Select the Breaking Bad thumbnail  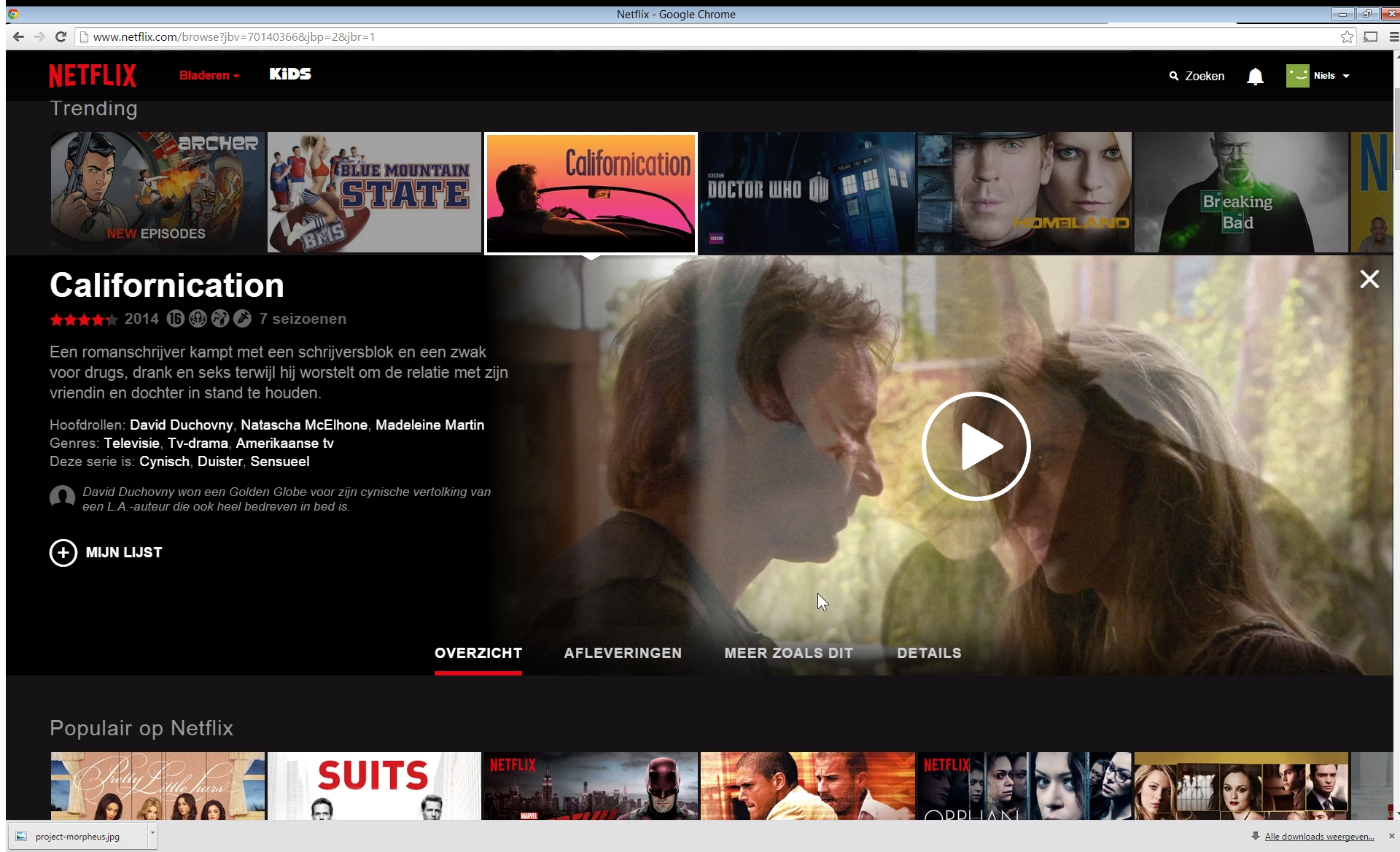click(1240, 193)
